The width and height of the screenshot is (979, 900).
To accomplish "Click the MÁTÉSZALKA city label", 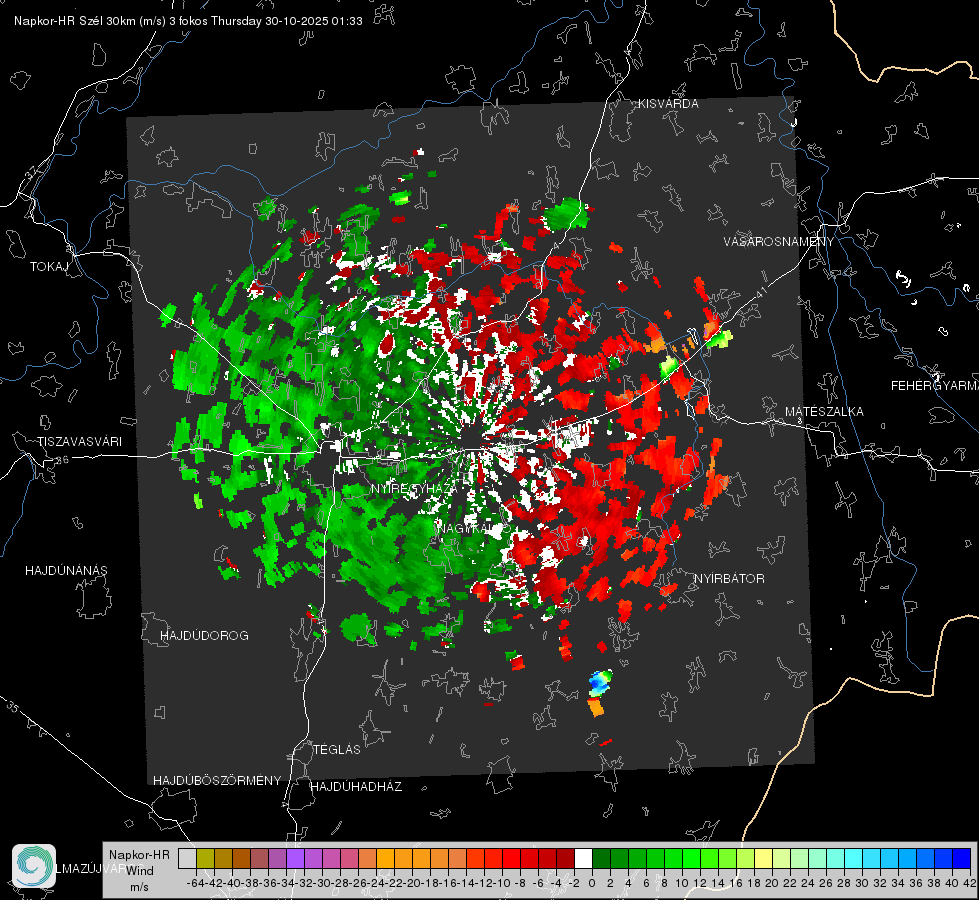I will 824,412.
